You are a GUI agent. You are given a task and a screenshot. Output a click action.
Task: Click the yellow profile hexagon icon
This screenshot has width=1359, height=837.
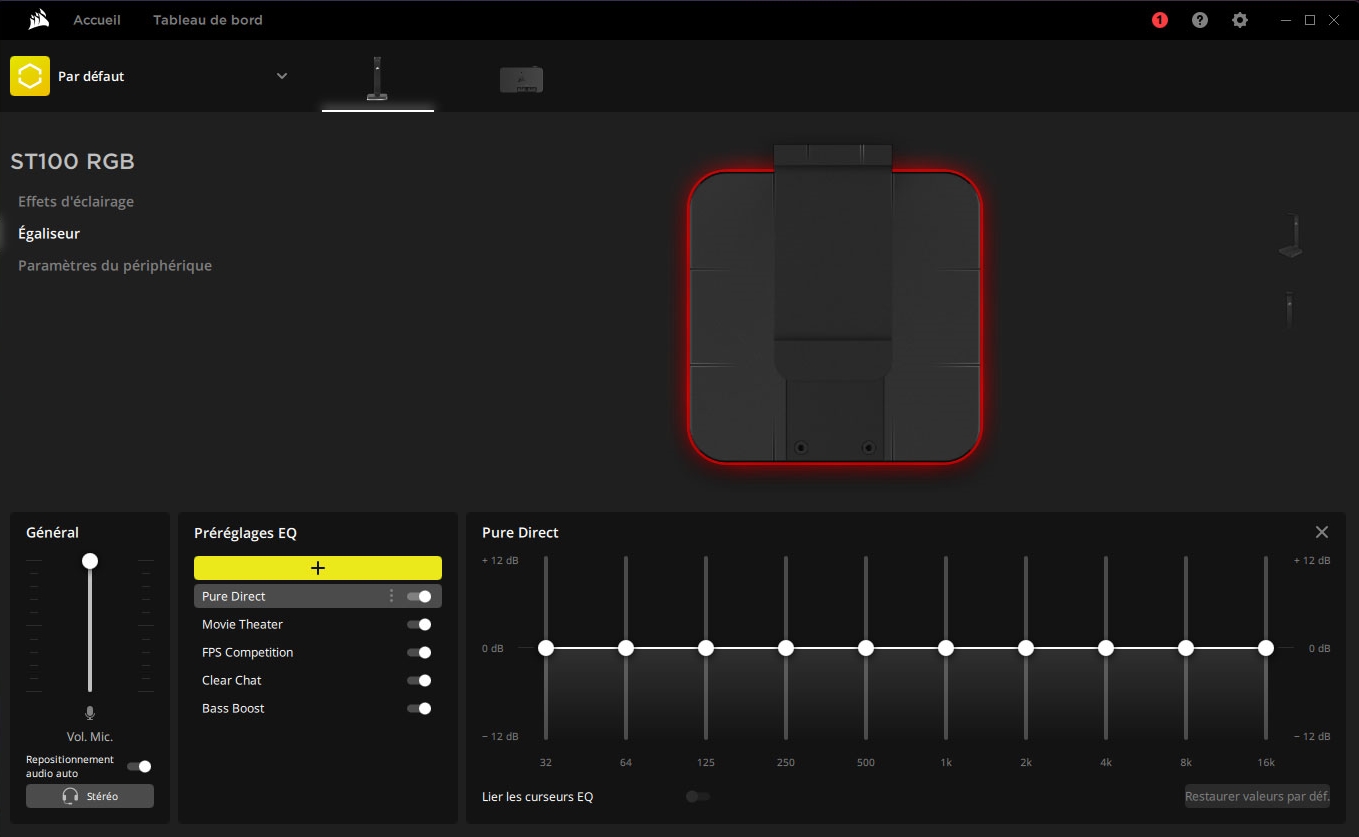coord(30,76)
